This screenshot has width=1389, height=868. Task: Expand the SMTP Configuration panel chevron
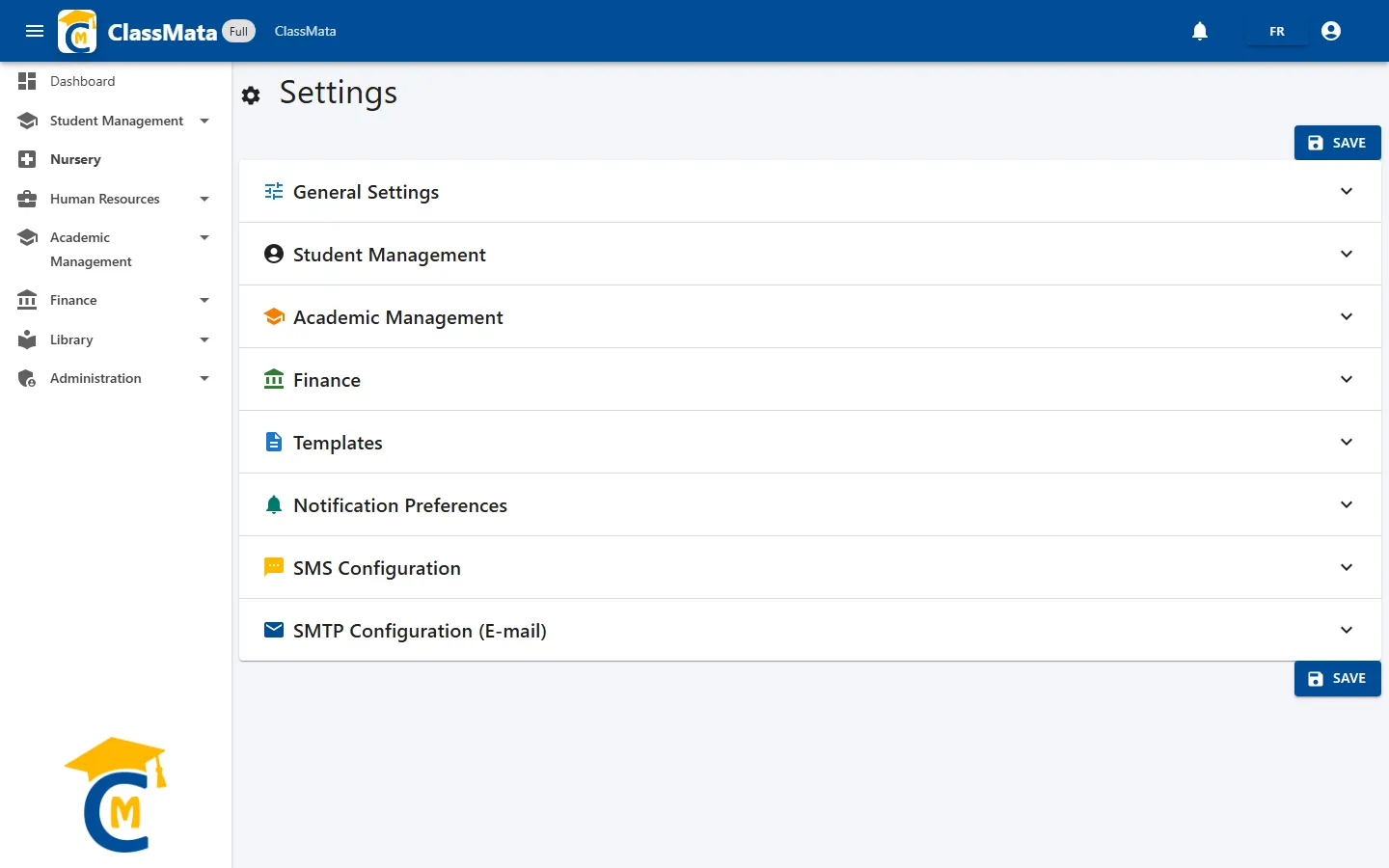[1347, 630]
